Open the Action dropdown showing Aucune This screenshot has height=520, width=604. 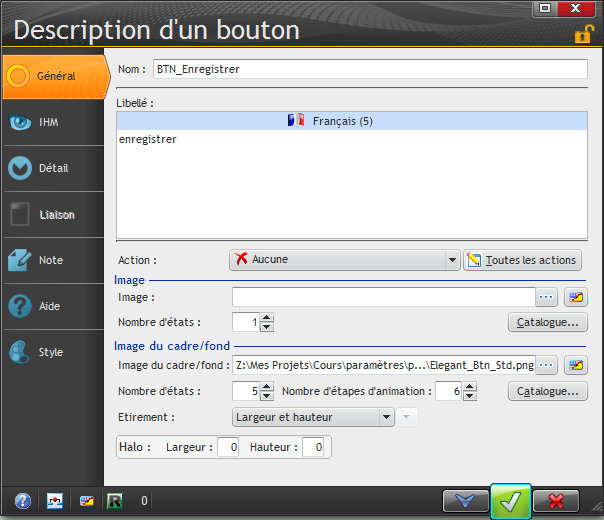click(x=345, y=260)
